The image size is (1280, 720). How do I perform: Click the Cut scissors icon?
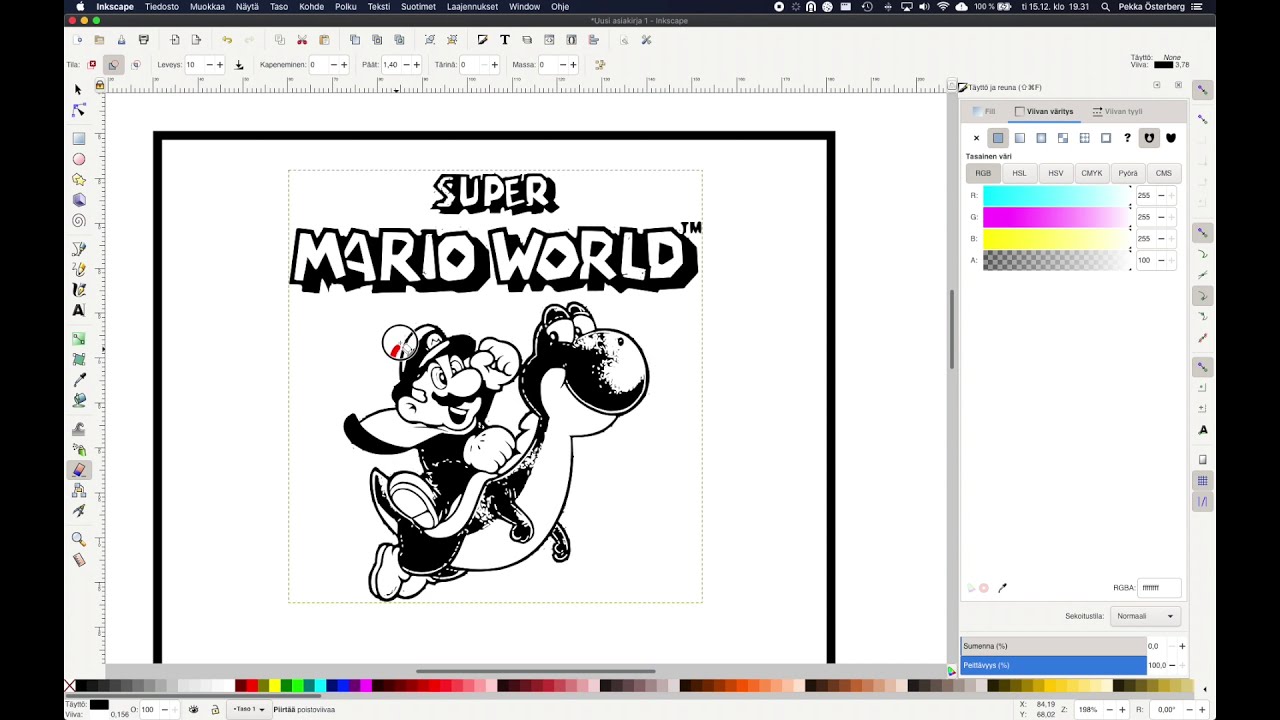point(302,40)
